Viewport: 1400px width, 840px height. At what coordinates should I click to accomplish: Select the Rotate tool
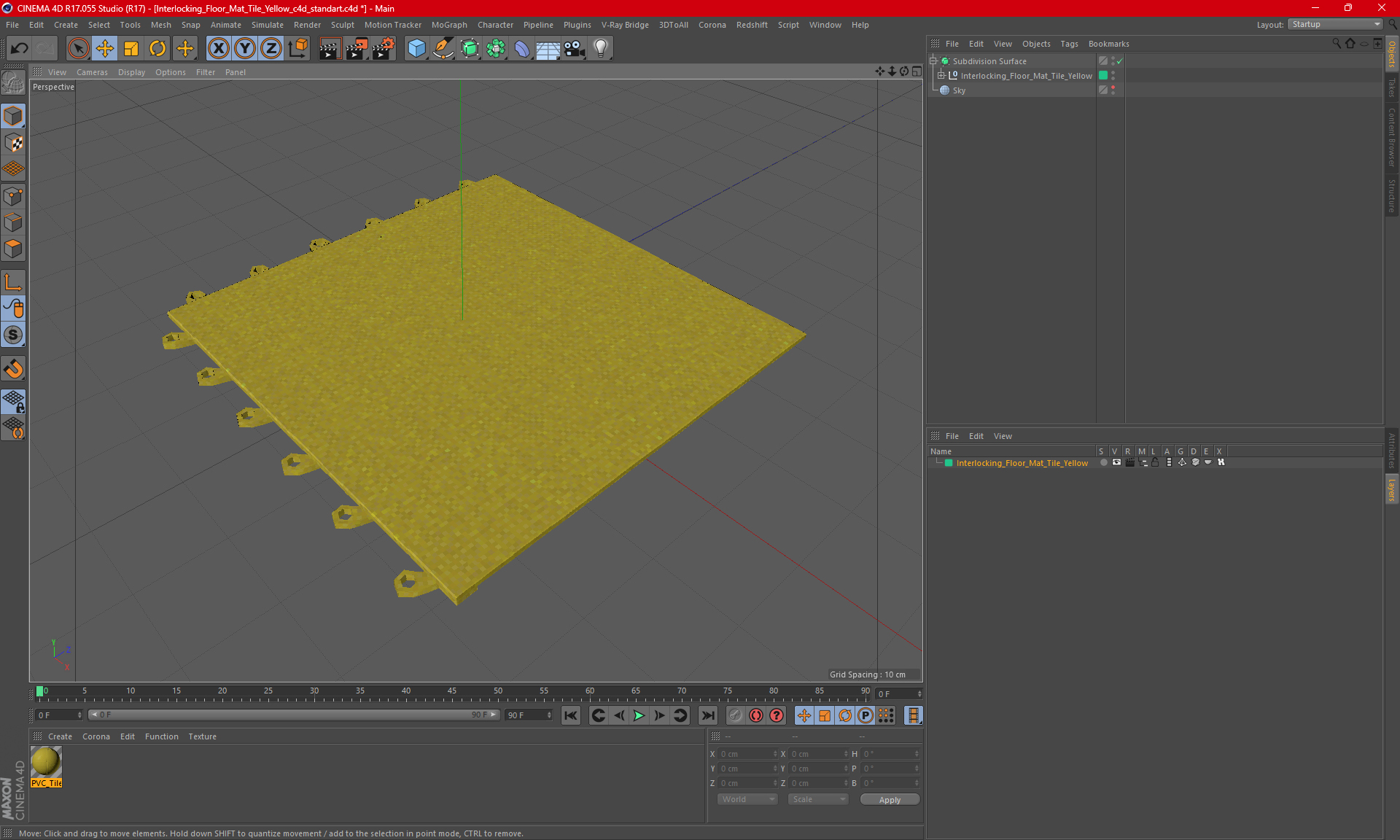(157, 49)
